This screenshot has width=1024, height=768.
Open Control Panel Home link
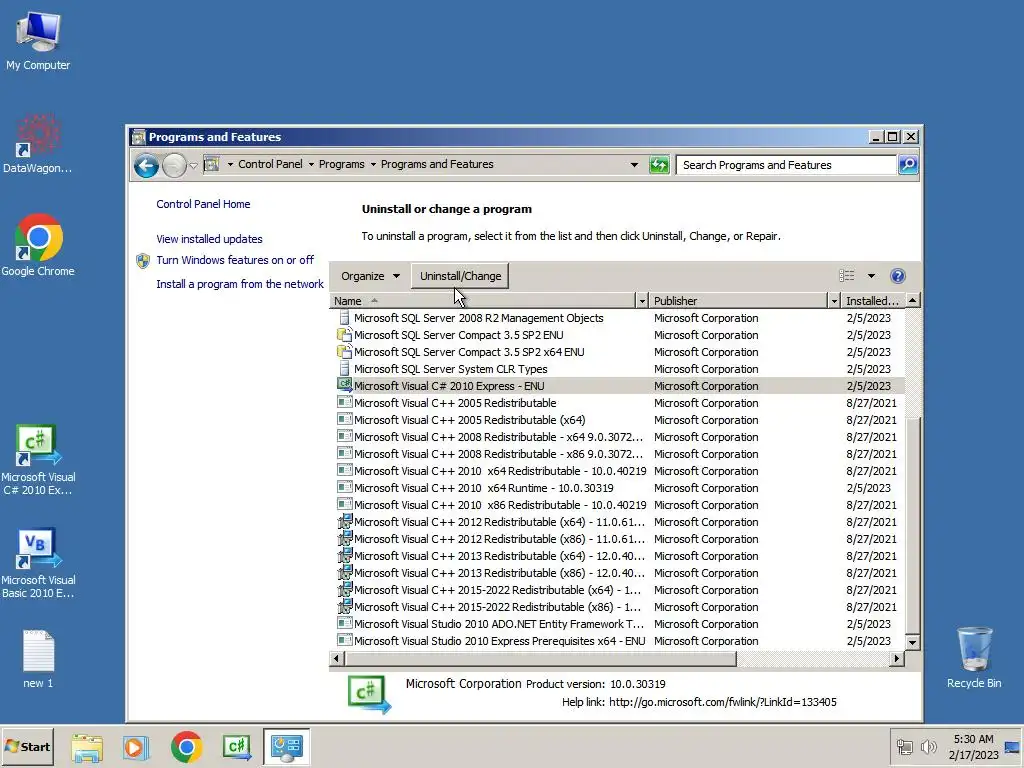coord(203,204)
